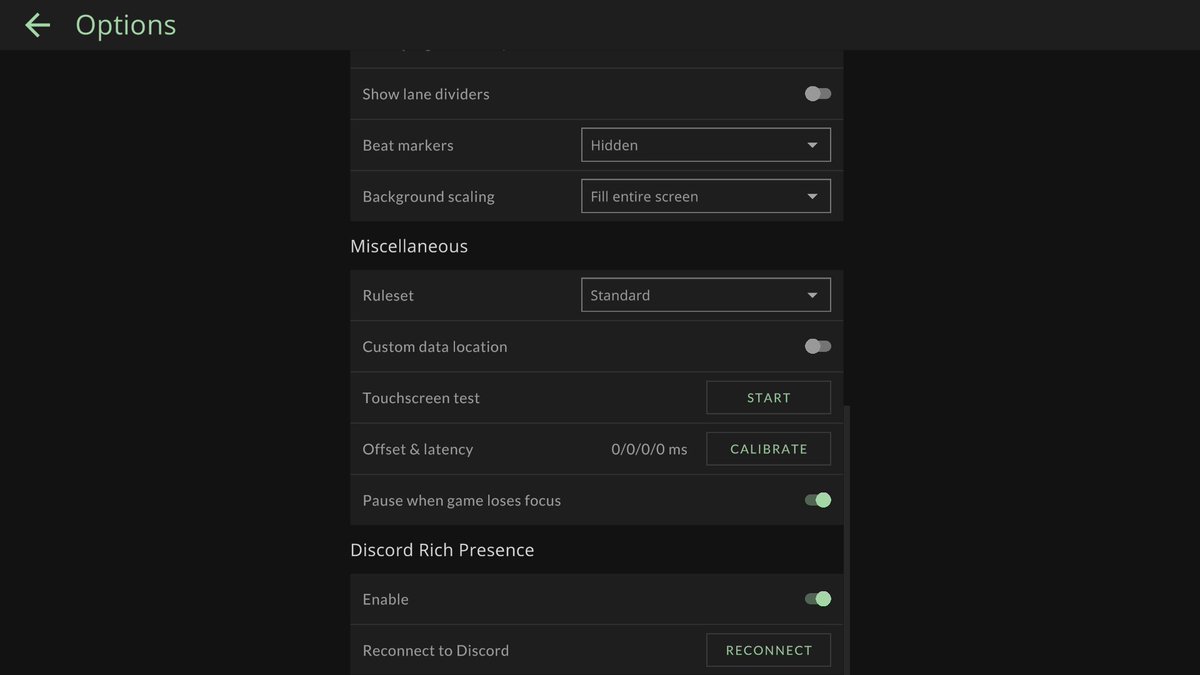The width and height of the screenshot is (1200, 675).
Task: Click the Miscellaneous section header
Action: pos(409,245)
